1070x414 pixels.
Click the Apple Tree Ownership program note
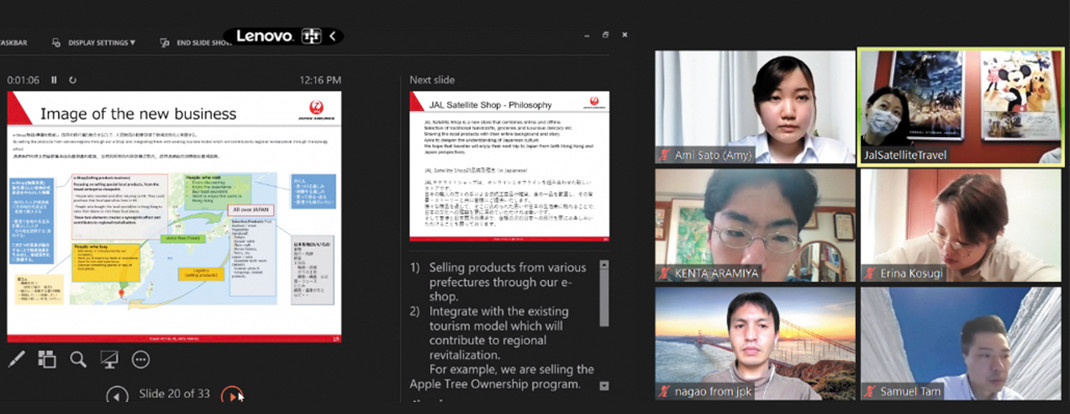[494, 383]
